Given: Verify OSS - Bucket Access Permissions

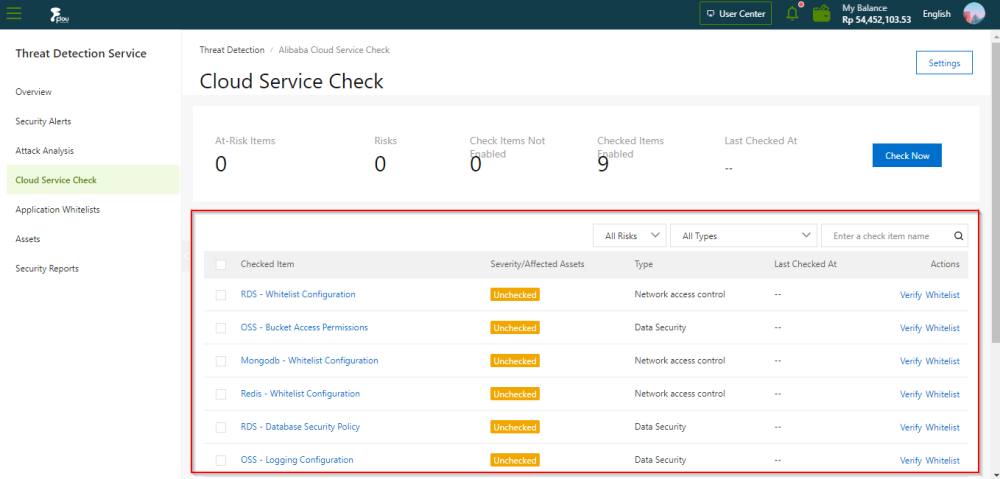Looking at the screenshot, I should 911,328.
